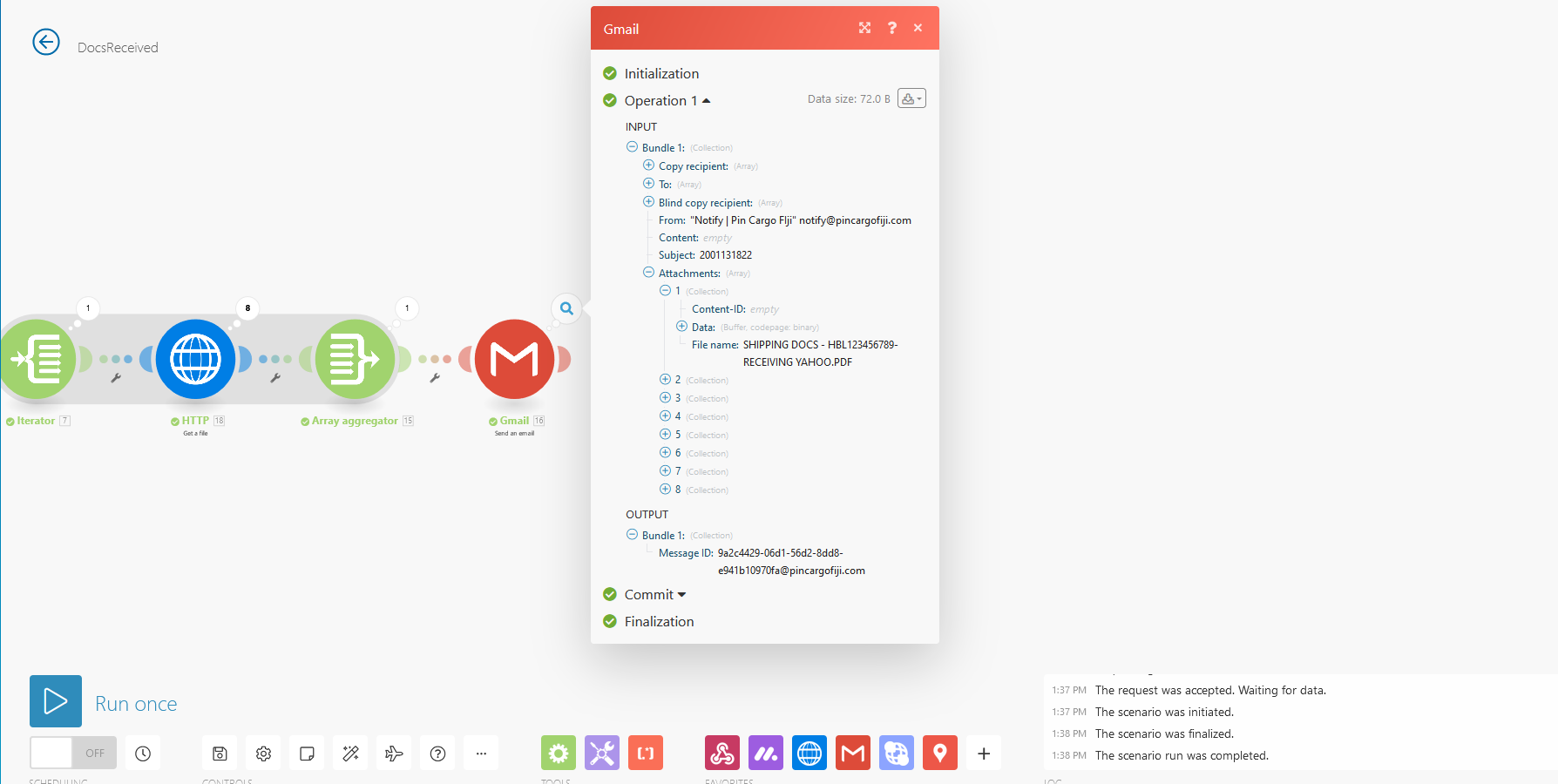Expand attachment 6 collection
This screenshot has width=1558, height=784.
click(x=665, y=452)
